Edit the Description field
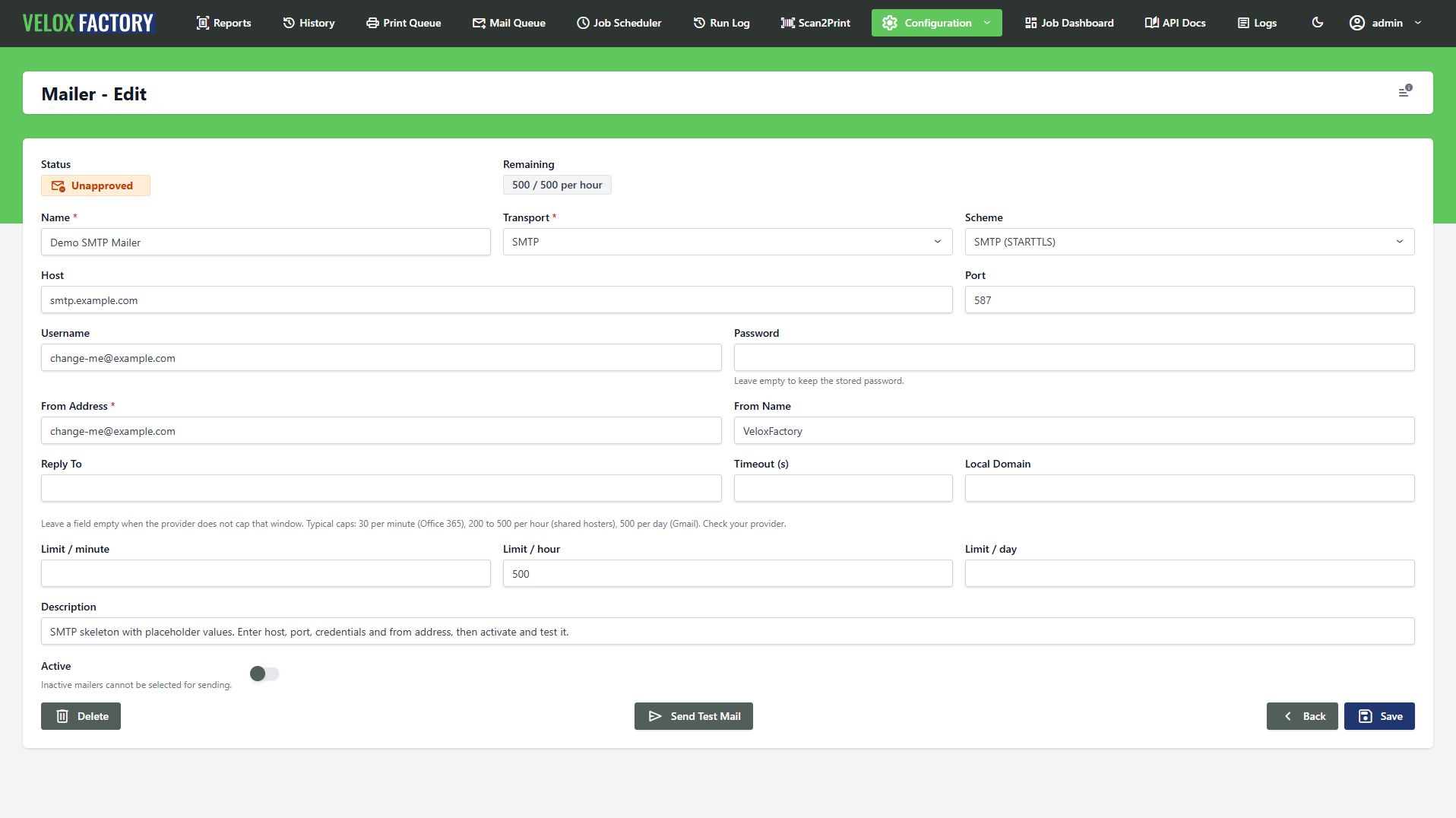 point(727,631)
